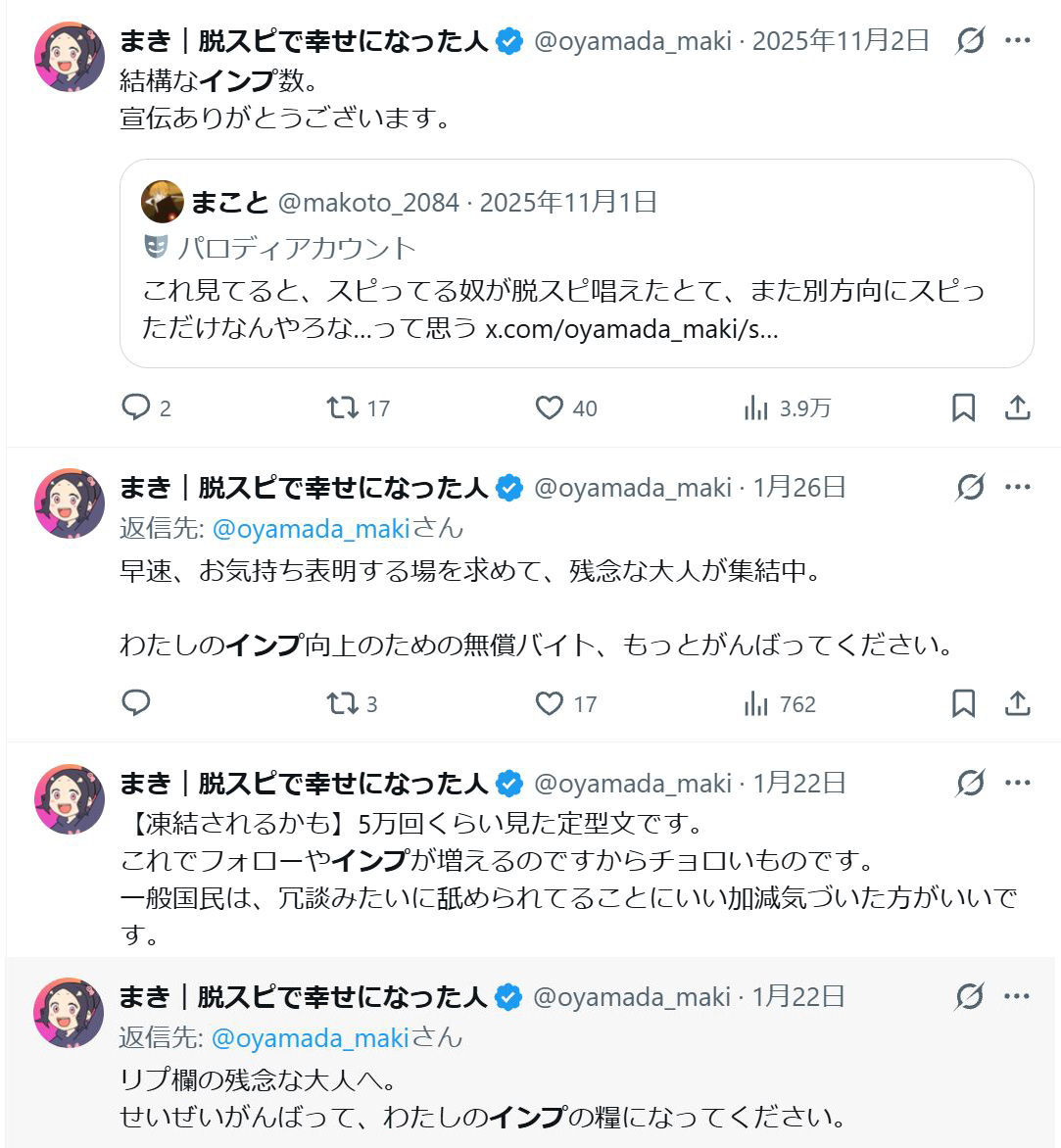1061x1148 pixels.
Task: Click @oyamada_maki reply-to link in January 26 post
Action: click(x=311, y=529)
